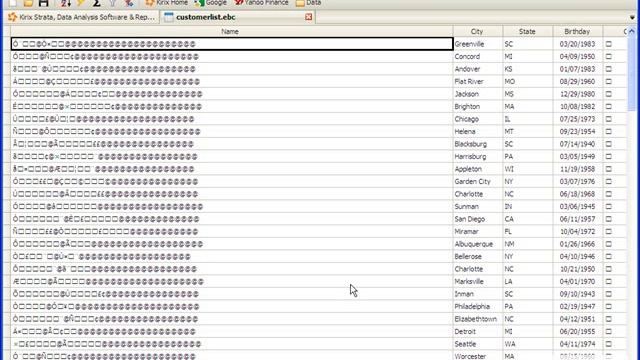Viewport: 640px width, 360px height.
Task: Select the state MO cell
Action: click(x=528, y=82)
